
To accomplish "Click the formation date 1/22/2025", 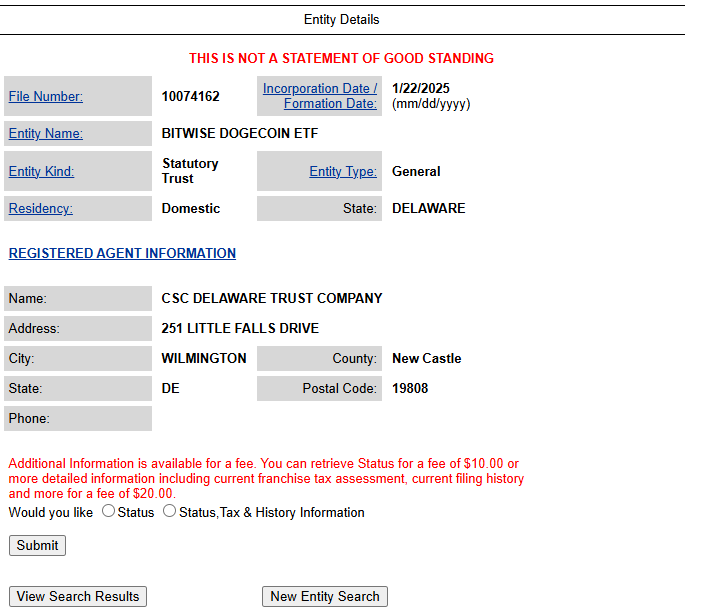I will pos(421,89).
